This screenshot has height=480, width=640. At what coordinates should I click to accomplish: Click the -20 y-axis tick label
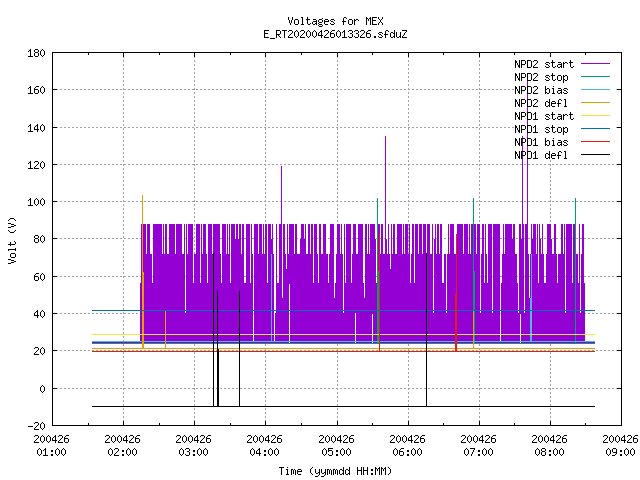(36, 426)
